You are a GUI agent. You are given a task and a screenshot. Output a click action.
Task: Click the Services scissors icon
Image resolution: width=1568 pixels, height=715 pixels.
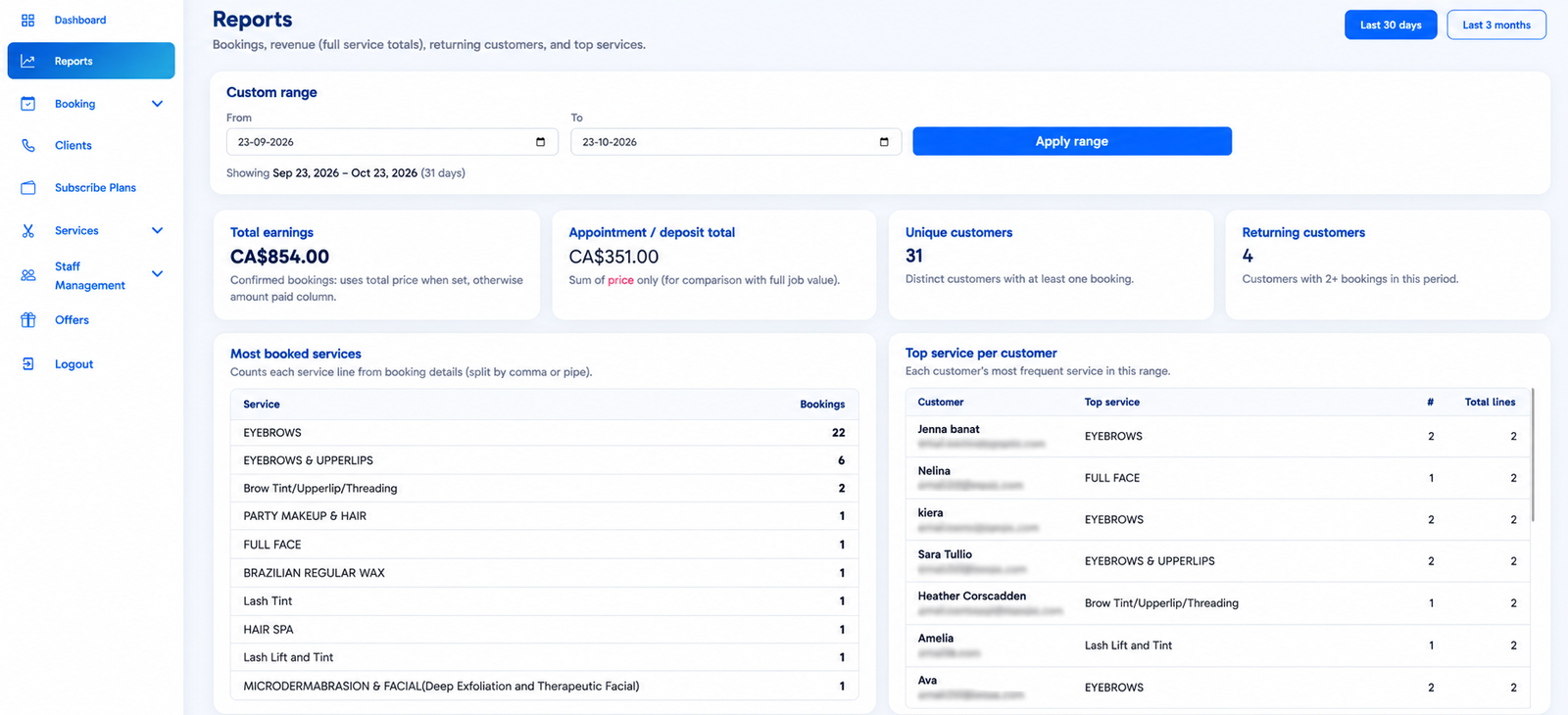coord(28,231)
